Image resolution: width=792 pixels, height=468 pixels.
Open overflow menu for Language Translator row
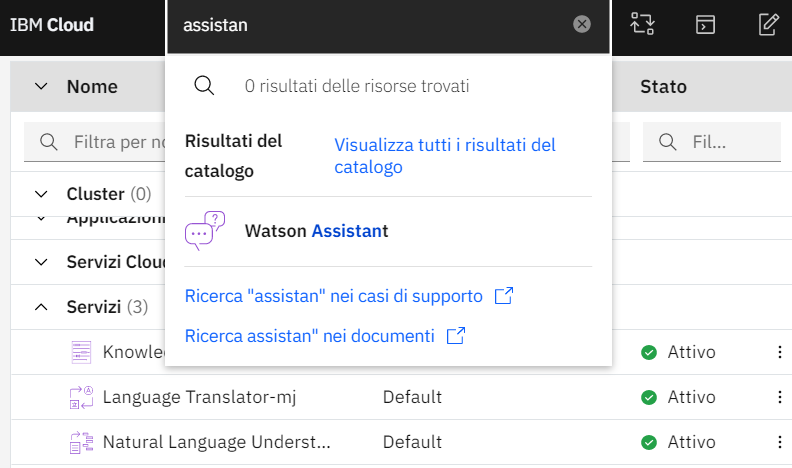pos(780,397)
